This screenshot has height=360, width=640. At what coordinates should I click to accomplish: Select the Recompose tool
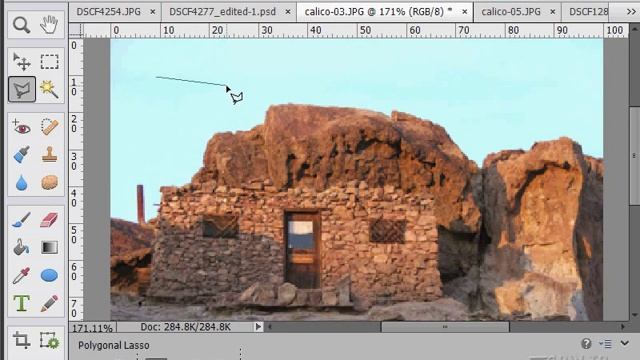click(49, 340)
